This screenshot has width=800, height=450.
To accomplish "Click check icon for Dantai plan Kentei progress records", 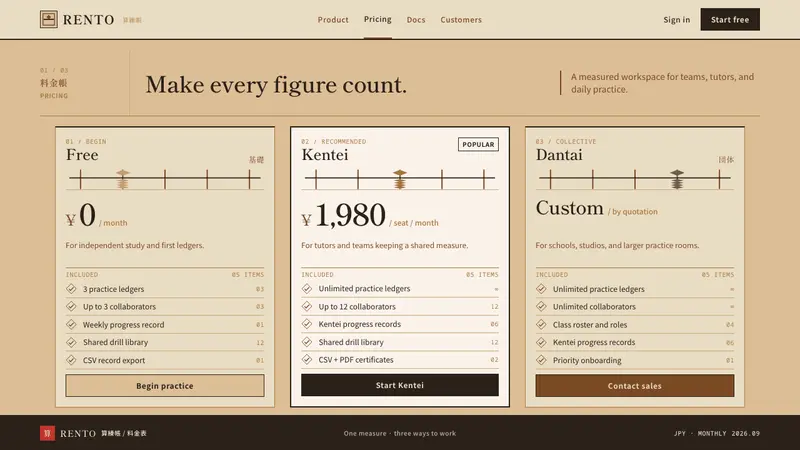I will click(x=541, y=342).
